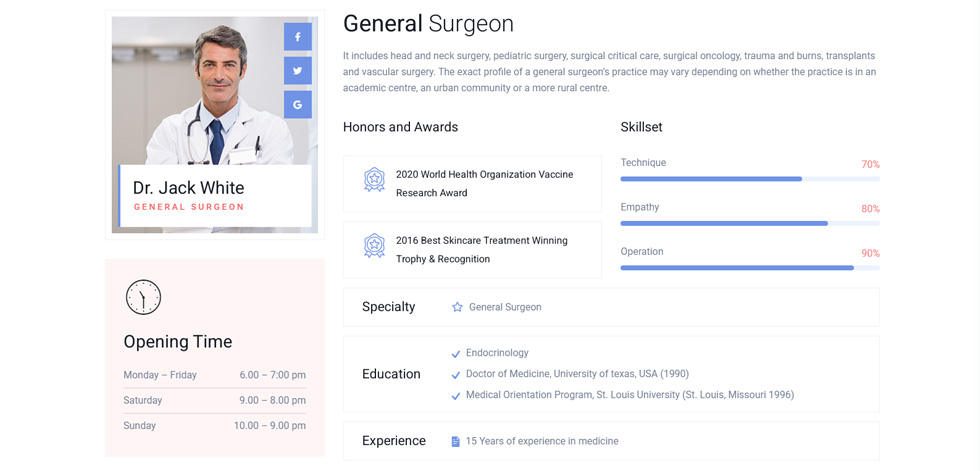Click the Operation skill progress bar
The height and width of the screenshot is (471, 980).
750,267
